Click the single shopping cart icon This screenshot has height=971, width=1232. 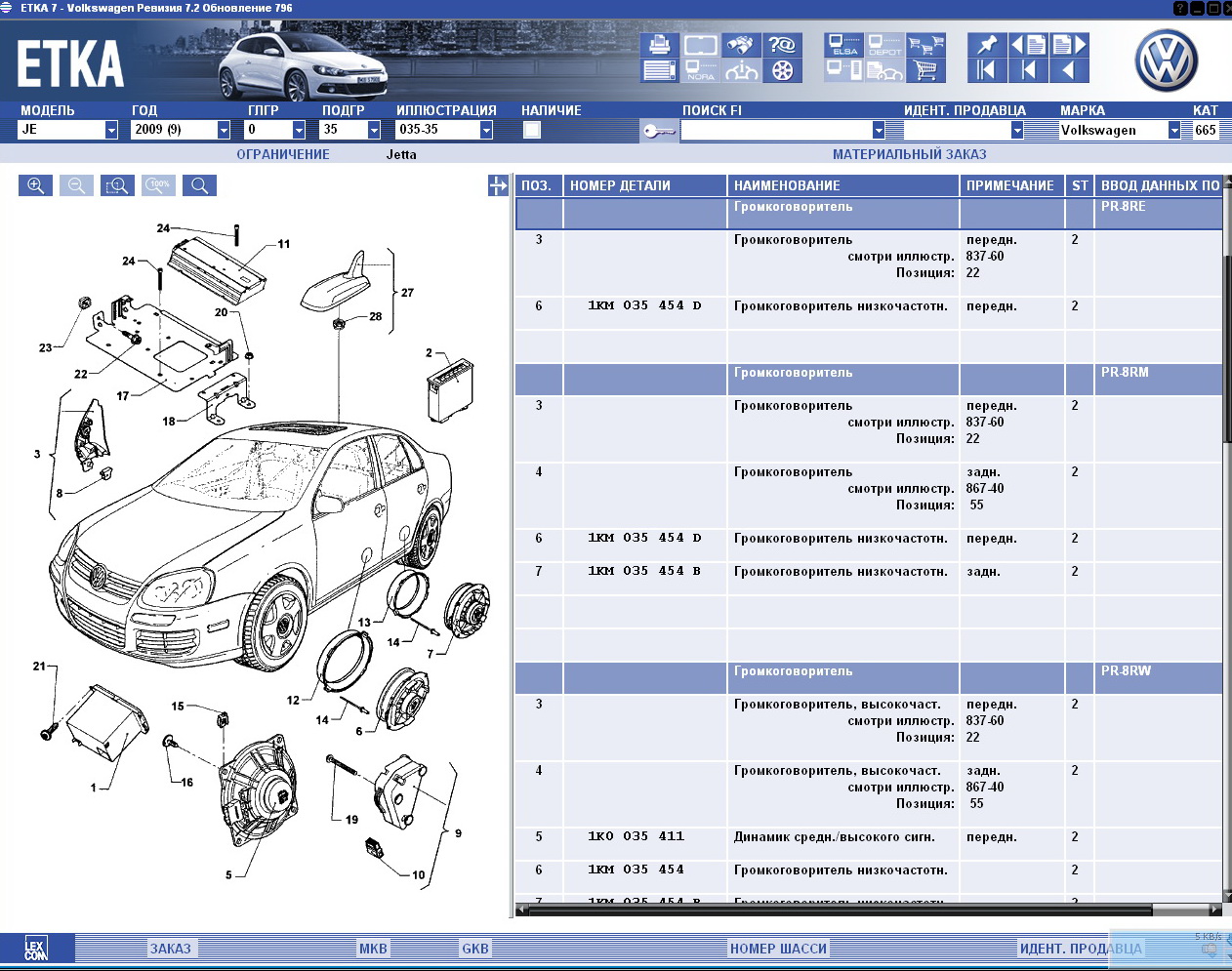(x=925, y=70)
